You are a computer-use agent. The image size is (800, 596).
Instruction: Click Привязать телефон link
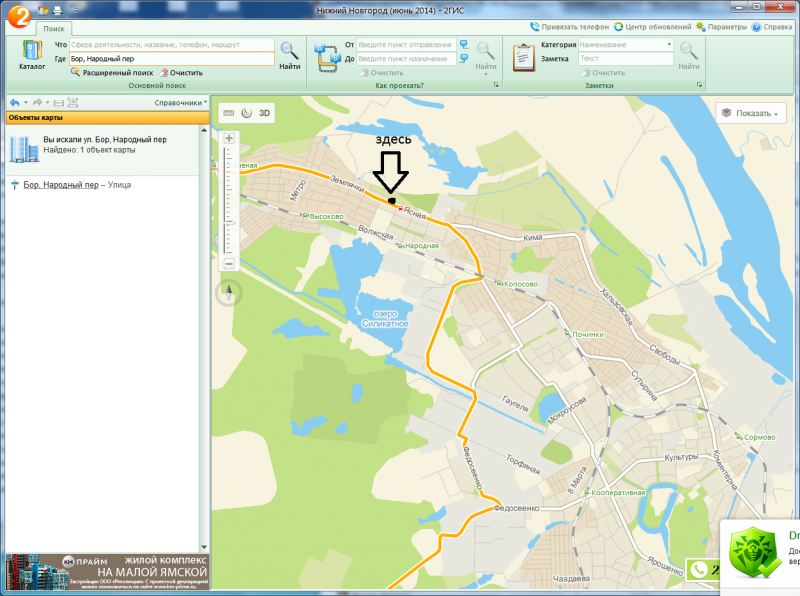[x=569, y=27]
